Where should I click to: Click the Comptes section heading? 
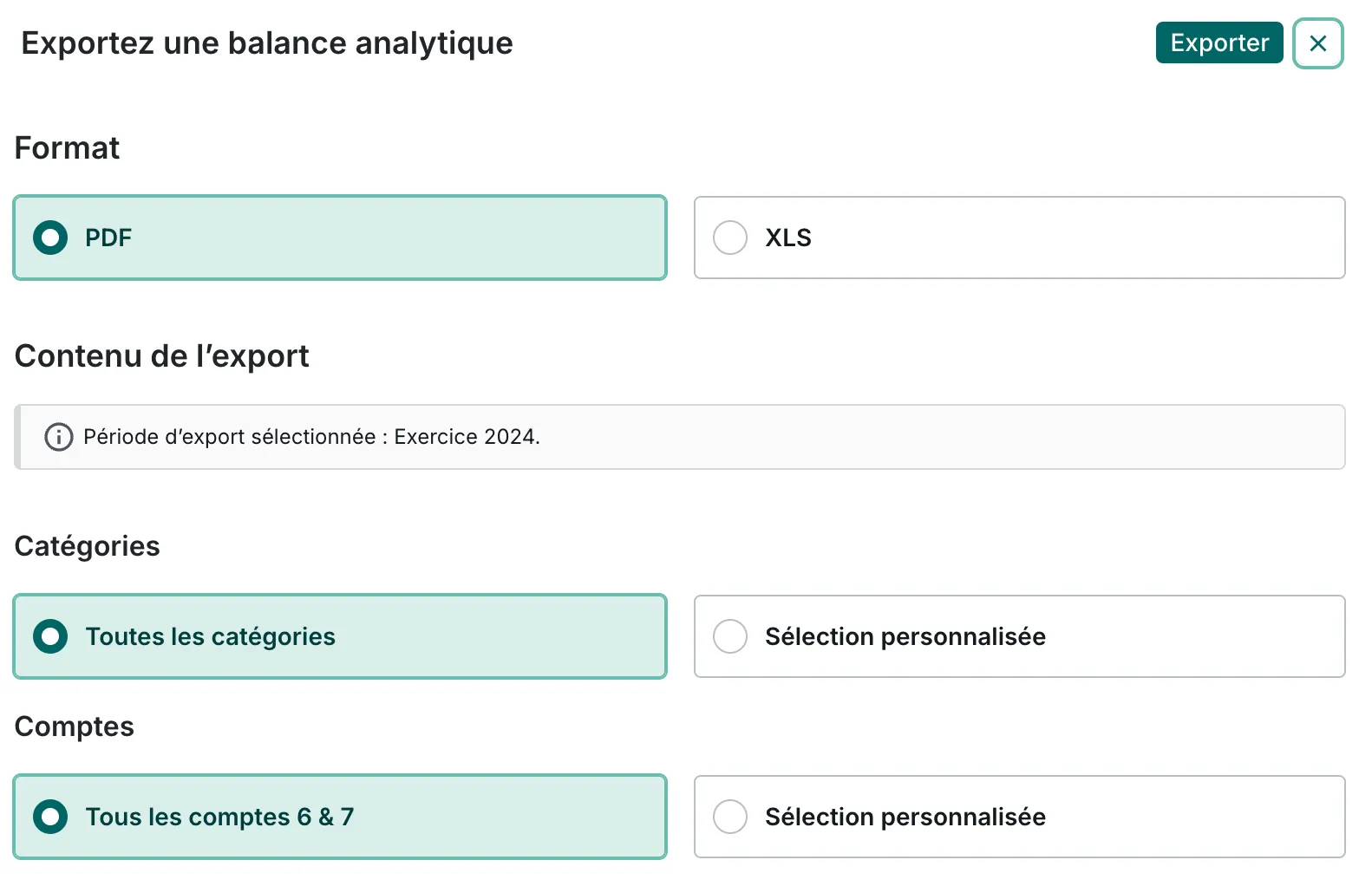click(74, 726)
